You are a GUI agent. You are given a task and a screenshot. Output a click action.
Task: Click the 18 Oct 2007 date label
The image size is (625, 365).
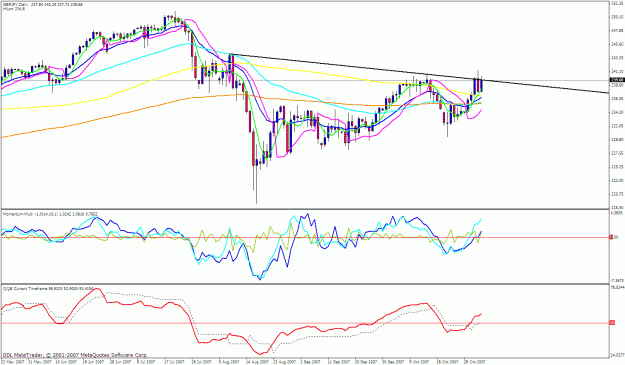click(448, 362)
